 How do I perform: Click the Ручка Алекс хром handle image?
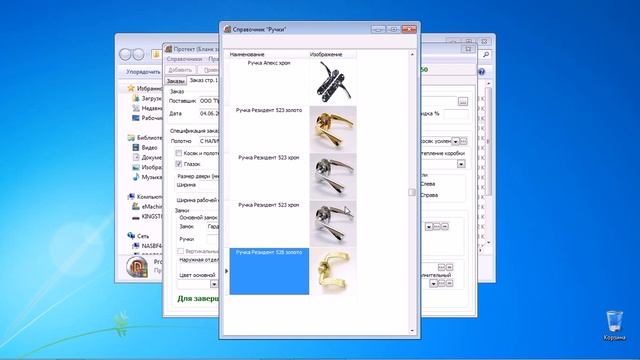click(x=333, y=82)
